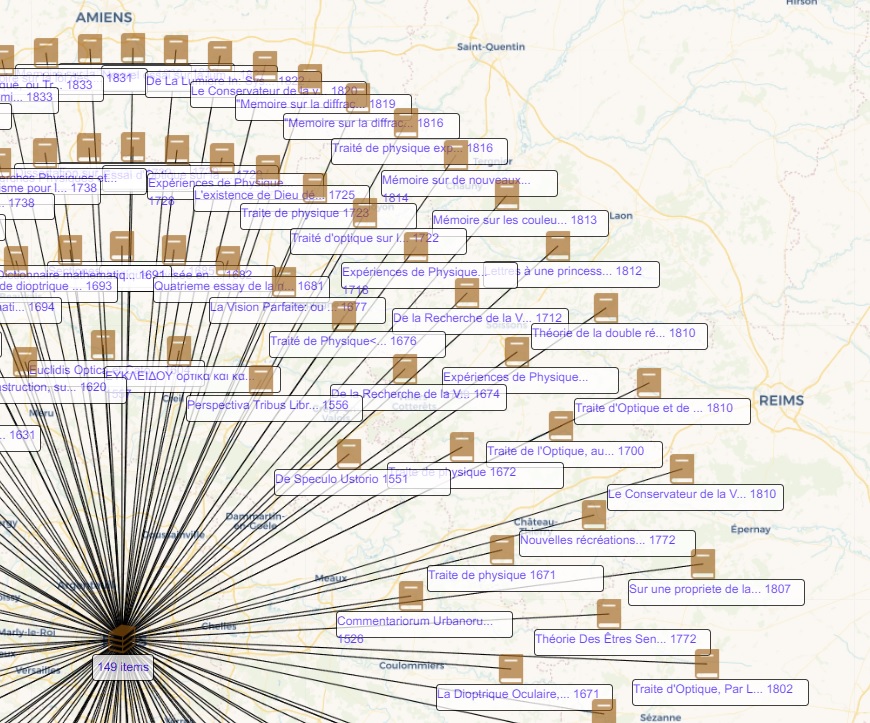Click book icon above 'Sur une propriete de la... 1807'
The height and width of the screenshot is (723, 870).
click(703, 564)
